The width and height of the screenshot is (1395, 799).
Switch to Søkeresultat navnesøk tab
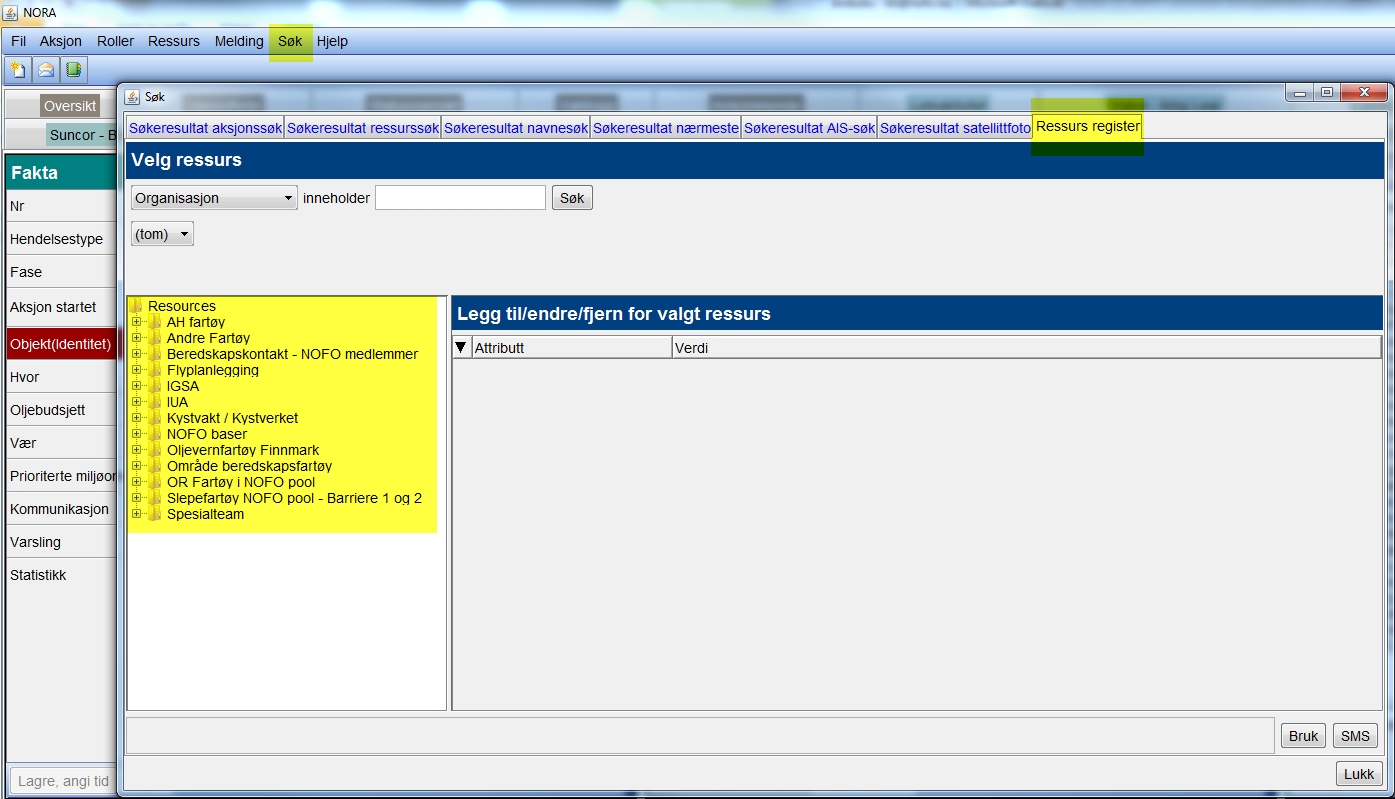coord(516,128)
